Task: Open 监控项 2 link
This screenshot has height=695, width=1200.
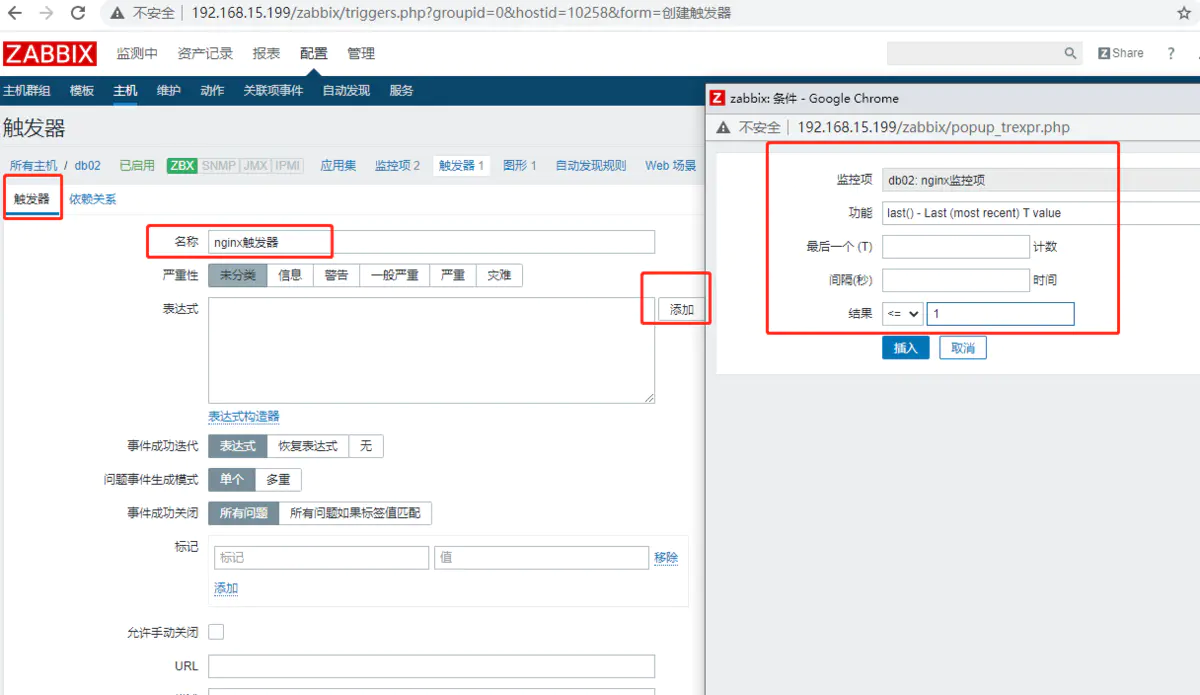Action: (x=397, y=166)
